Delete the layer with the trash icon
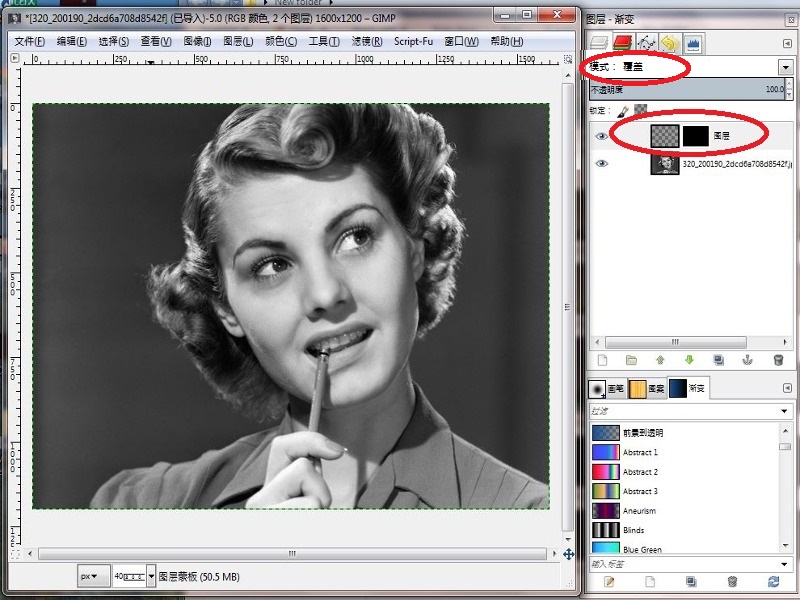 778,360
